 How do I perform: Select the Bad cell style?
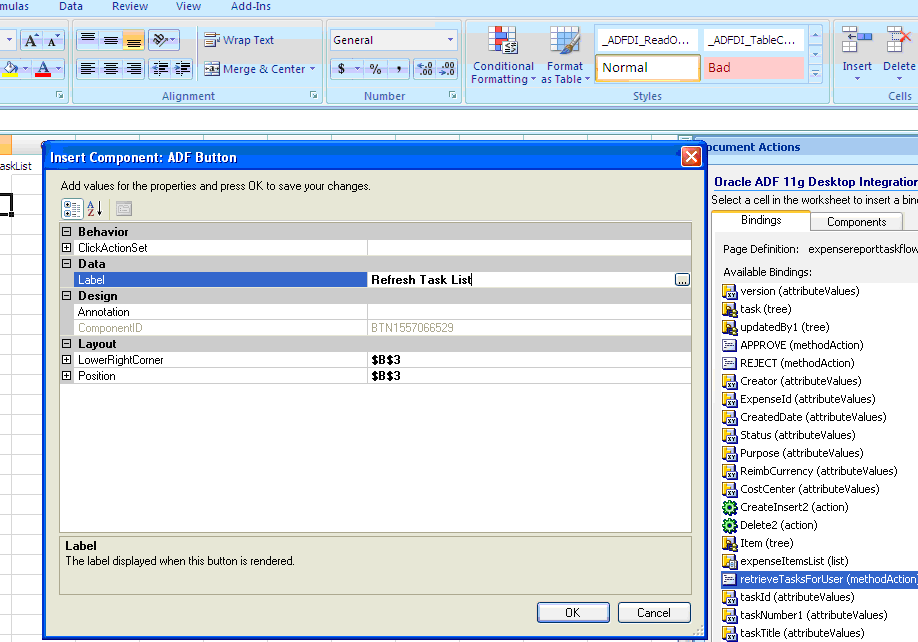point(753,67)
